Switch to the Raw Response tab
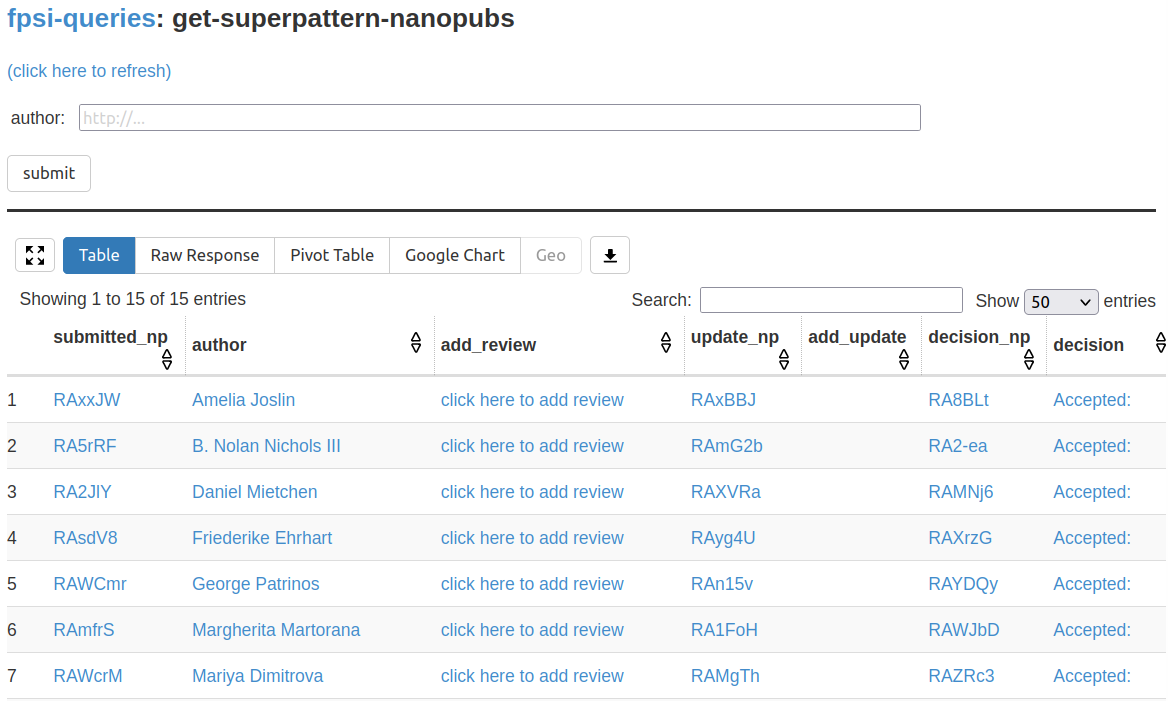Screen dimensions: 1168x701 [x=205, y=255]
